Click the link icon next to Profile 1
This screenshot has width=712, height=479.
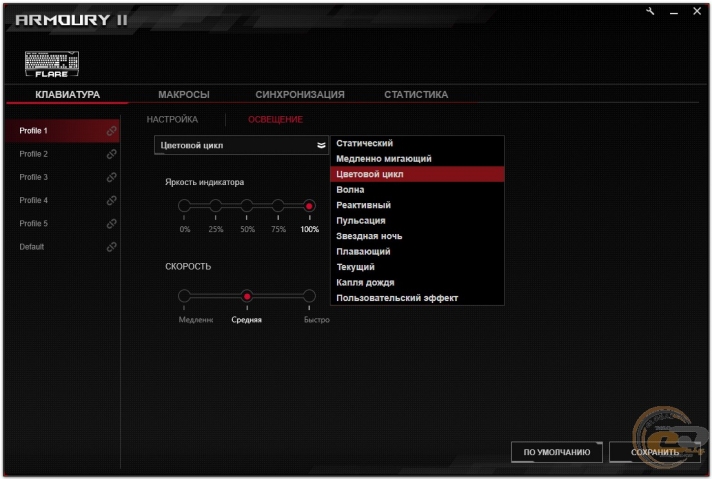111,131
